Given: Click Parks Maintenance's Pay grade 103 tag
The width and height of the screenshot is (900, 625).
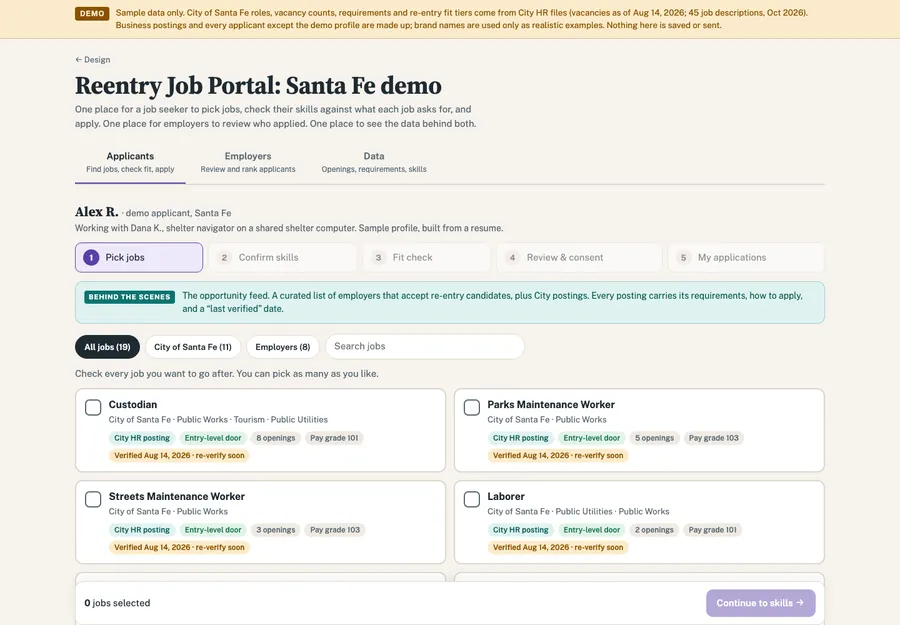Looking at the screenshot, I should (713, 438).
